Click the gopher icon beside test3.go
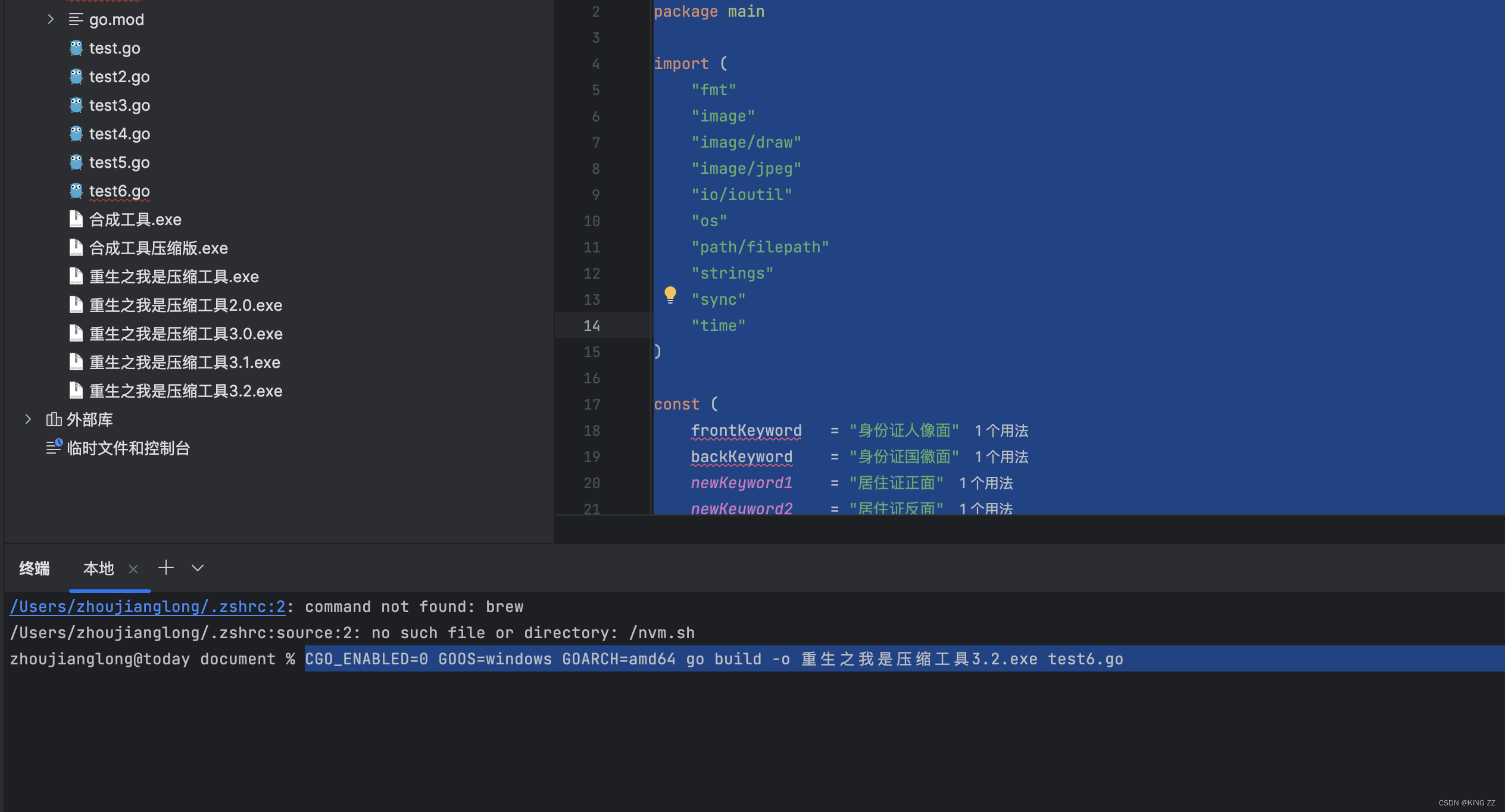The width and height of the screenshot is (1505, 812). (x=76, y=105)
